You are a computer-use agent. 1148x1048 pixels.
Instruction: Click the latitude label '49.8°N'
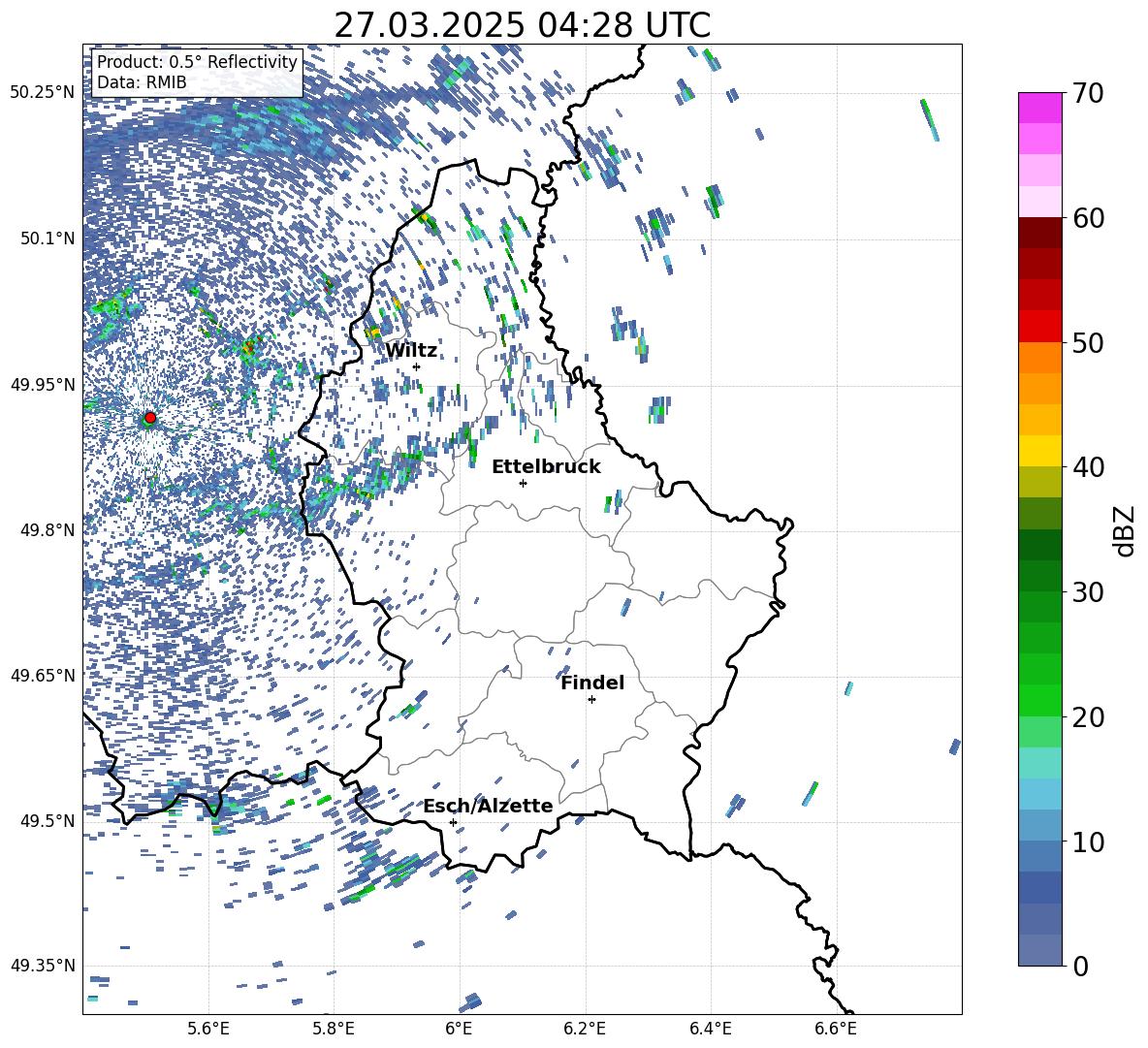coord(47,530)
